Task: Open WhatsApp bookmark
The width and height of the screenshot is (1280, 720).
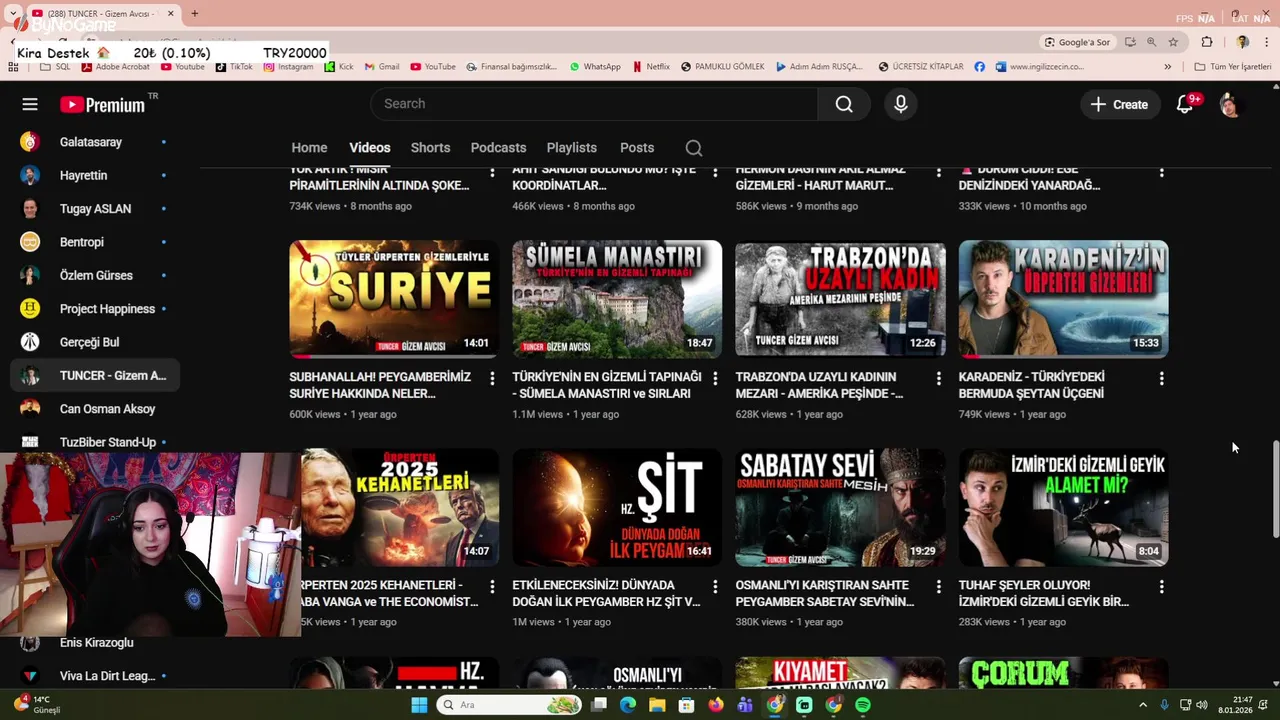Action: 595,67
